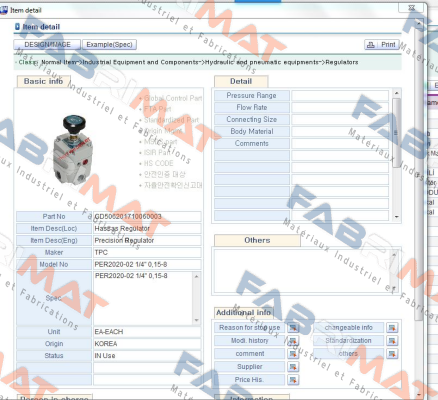Click the changeable info label
The width and height of the screenshot is (438, 400).
349,328
